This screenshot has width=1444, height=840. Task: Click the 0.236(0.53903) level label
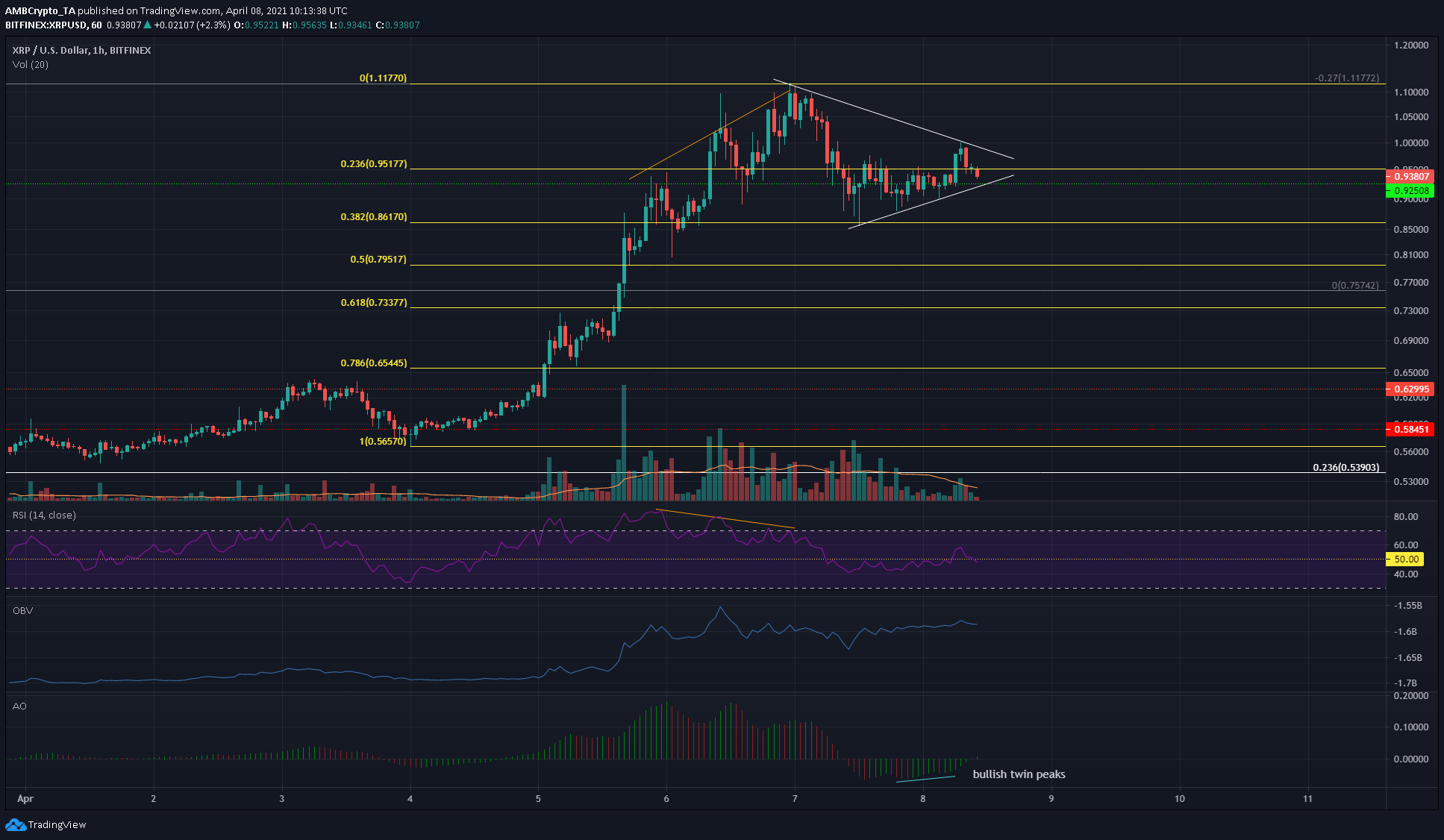[1346, 467]
